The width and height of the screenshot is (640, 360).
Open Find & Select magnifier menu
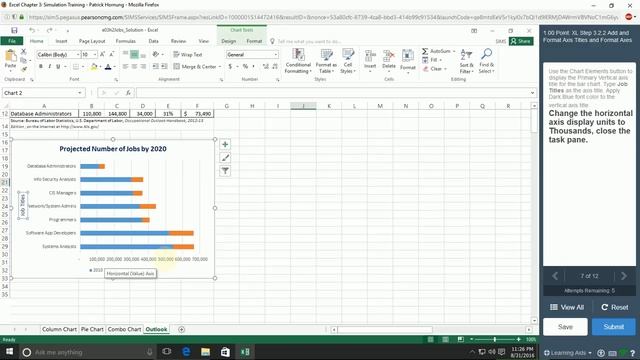486,61
